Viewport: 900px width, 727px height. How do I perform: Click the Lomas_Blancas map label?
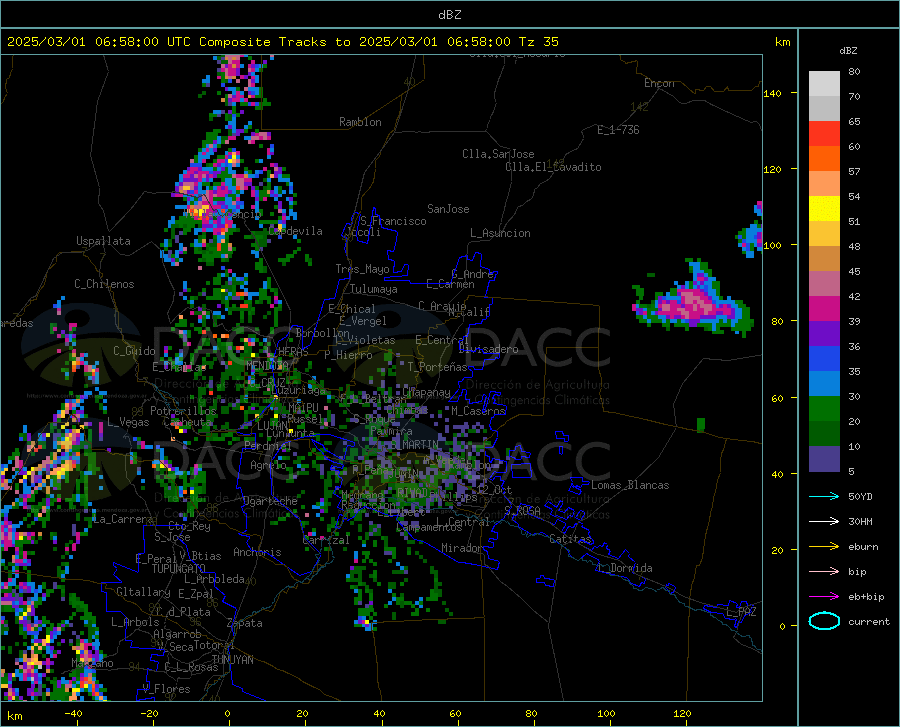[630, 485]
